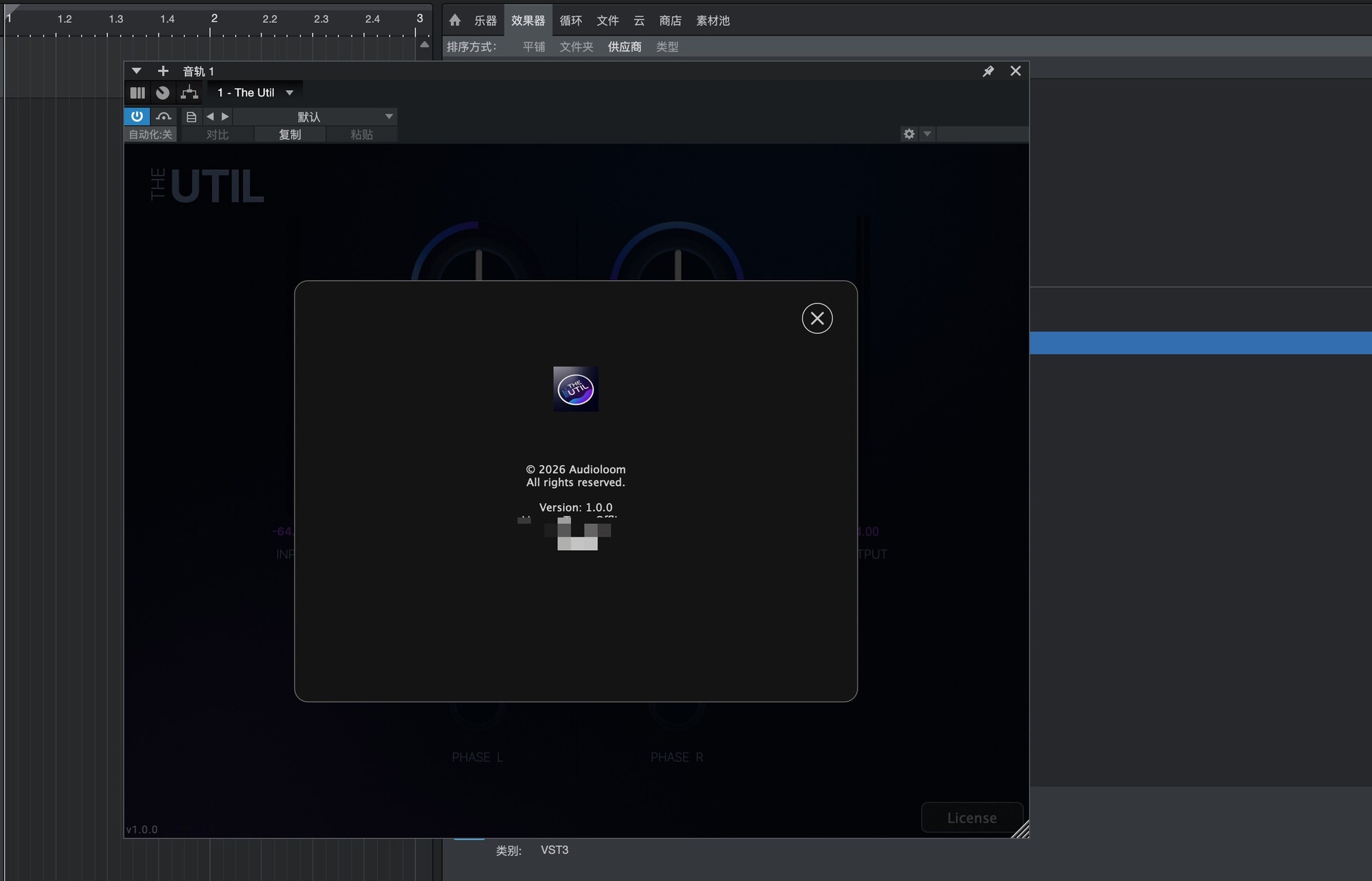Open the routing view icon

tap(189, 93)
